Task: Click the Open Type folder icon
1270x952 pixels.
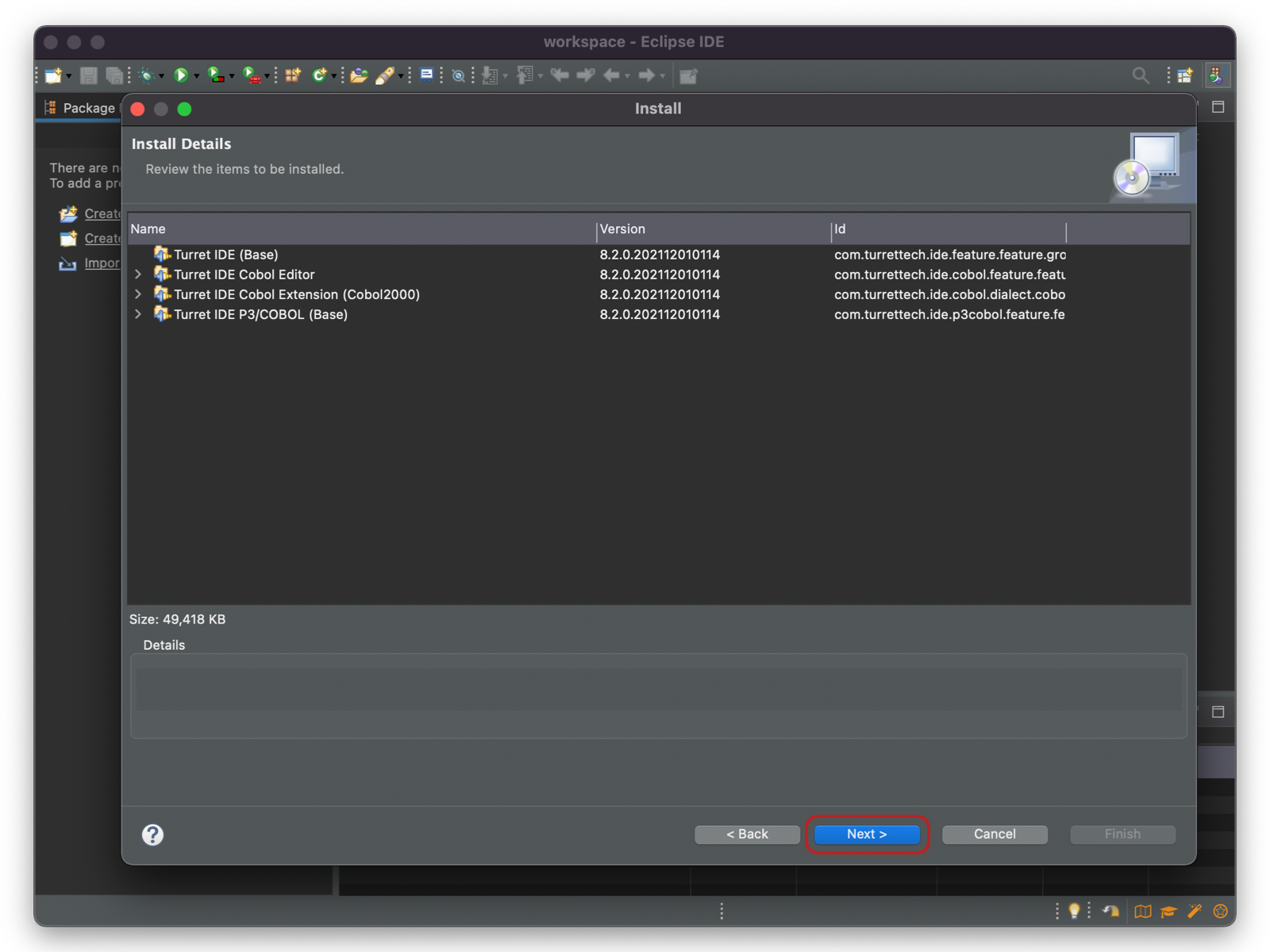Action: (359, 75)
